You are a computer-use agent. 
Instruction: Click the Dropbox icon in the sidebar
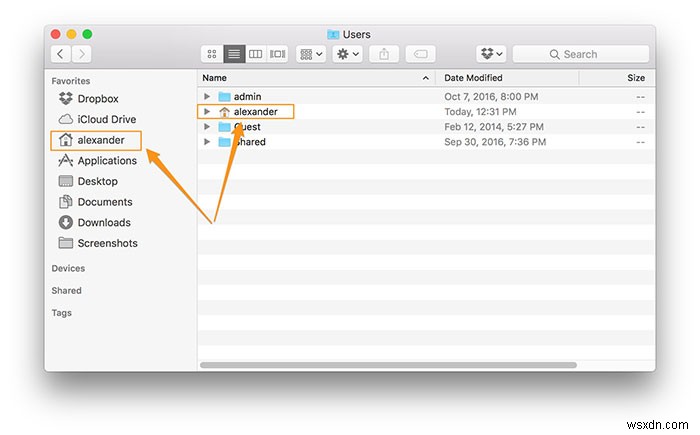66,98
